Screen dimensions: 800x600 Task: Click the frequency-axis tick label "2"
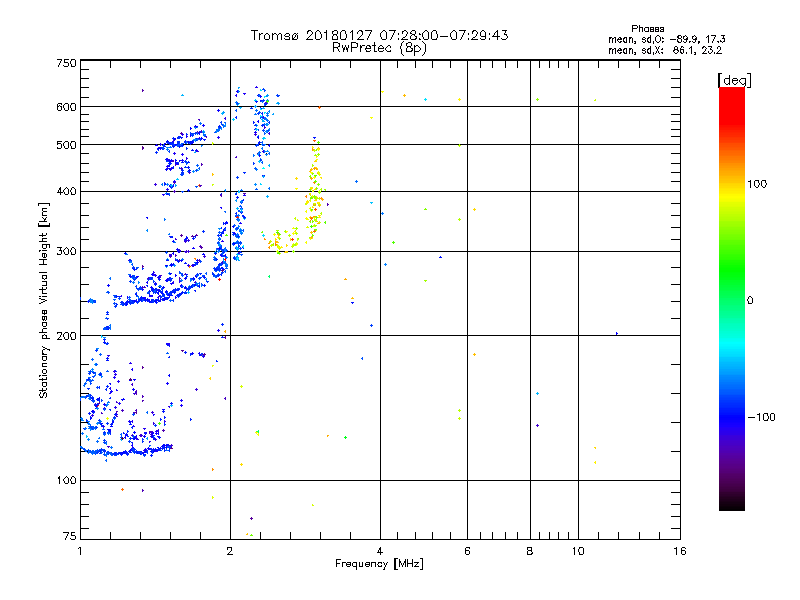230,551
